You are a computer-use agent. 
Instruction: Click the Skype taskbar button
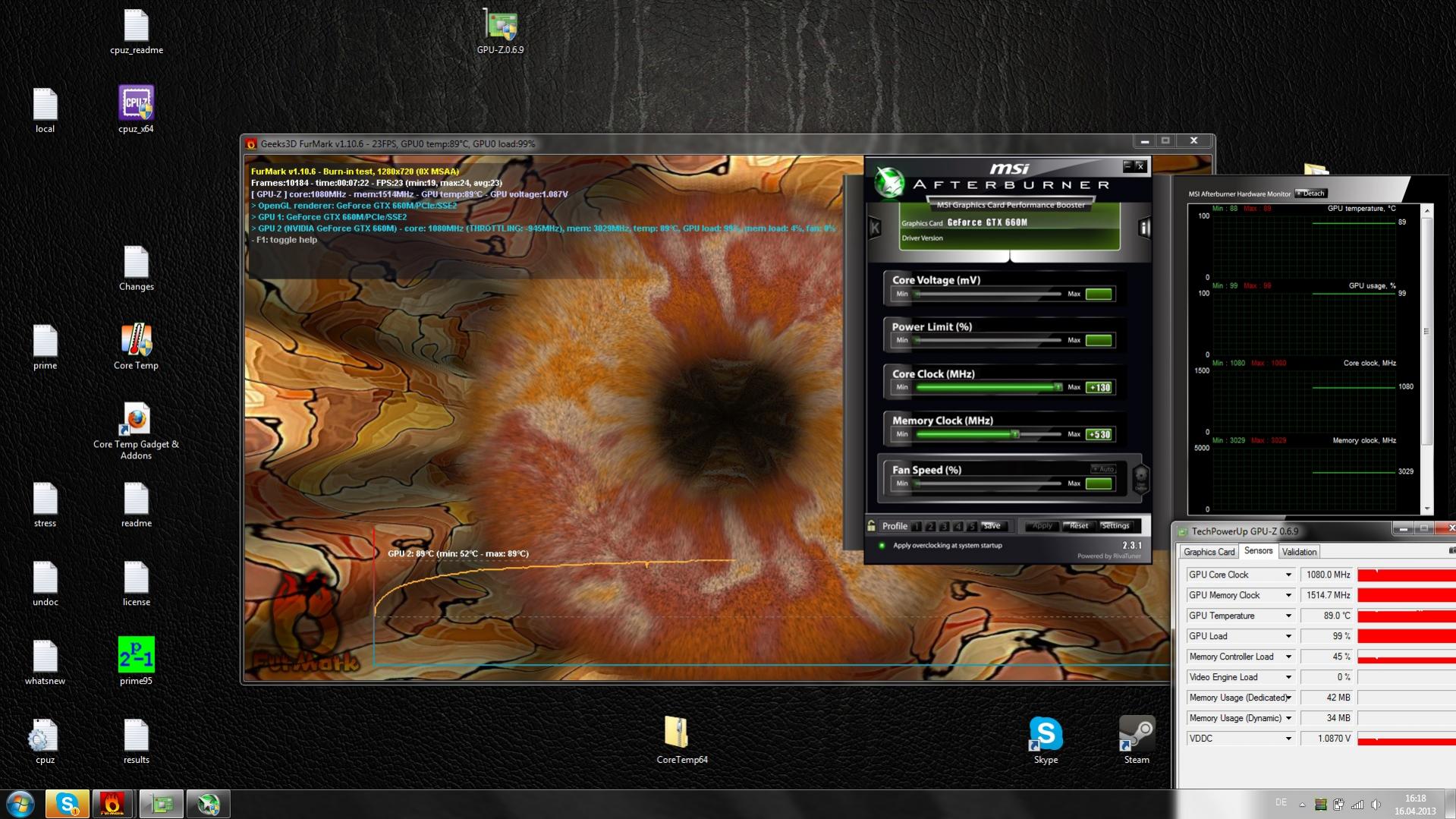[x=68, y=804]
